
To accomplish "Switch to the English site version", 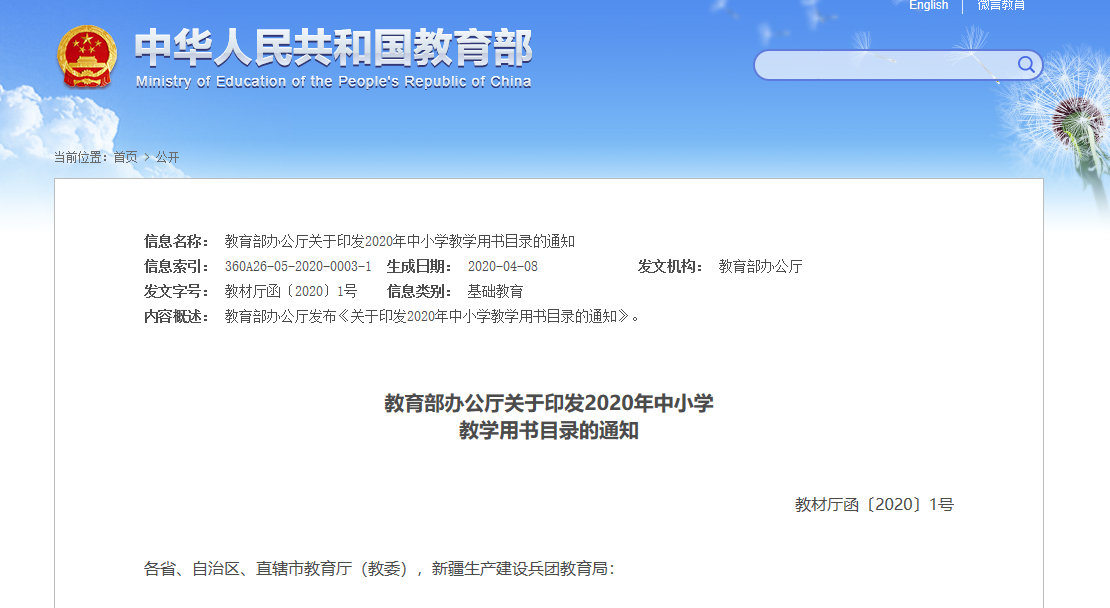I will tap(928, 6).
